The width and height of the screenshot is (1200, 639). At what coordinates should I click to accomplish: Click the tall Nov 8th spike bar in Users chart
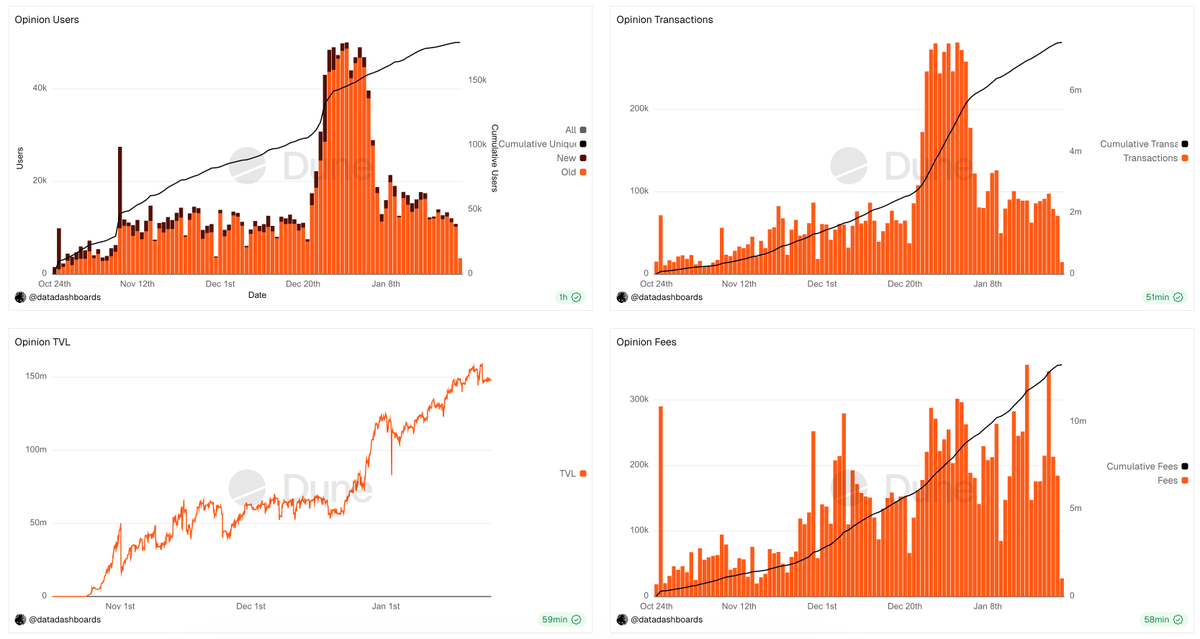(120, 210)
